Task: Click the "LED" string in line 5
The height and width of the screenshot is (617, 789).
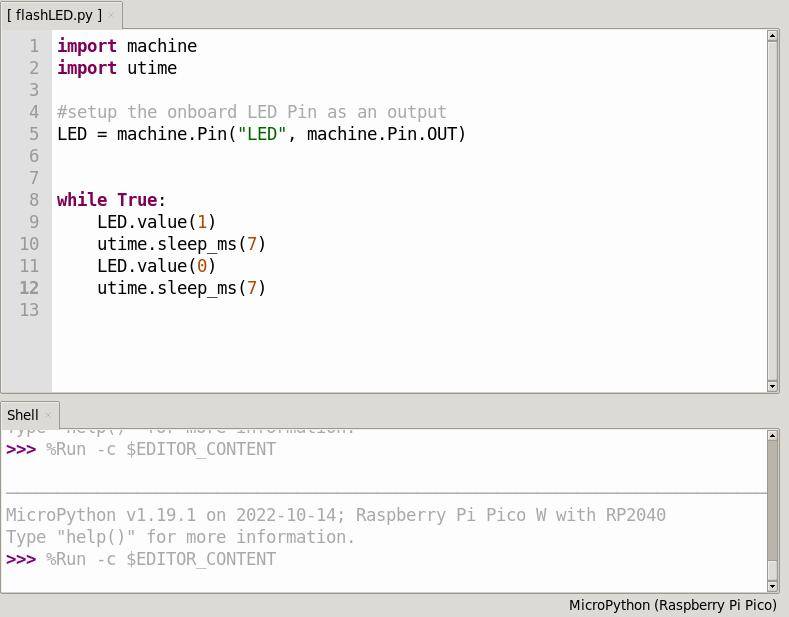Action: pyautogui.click(x=261, y=134)
